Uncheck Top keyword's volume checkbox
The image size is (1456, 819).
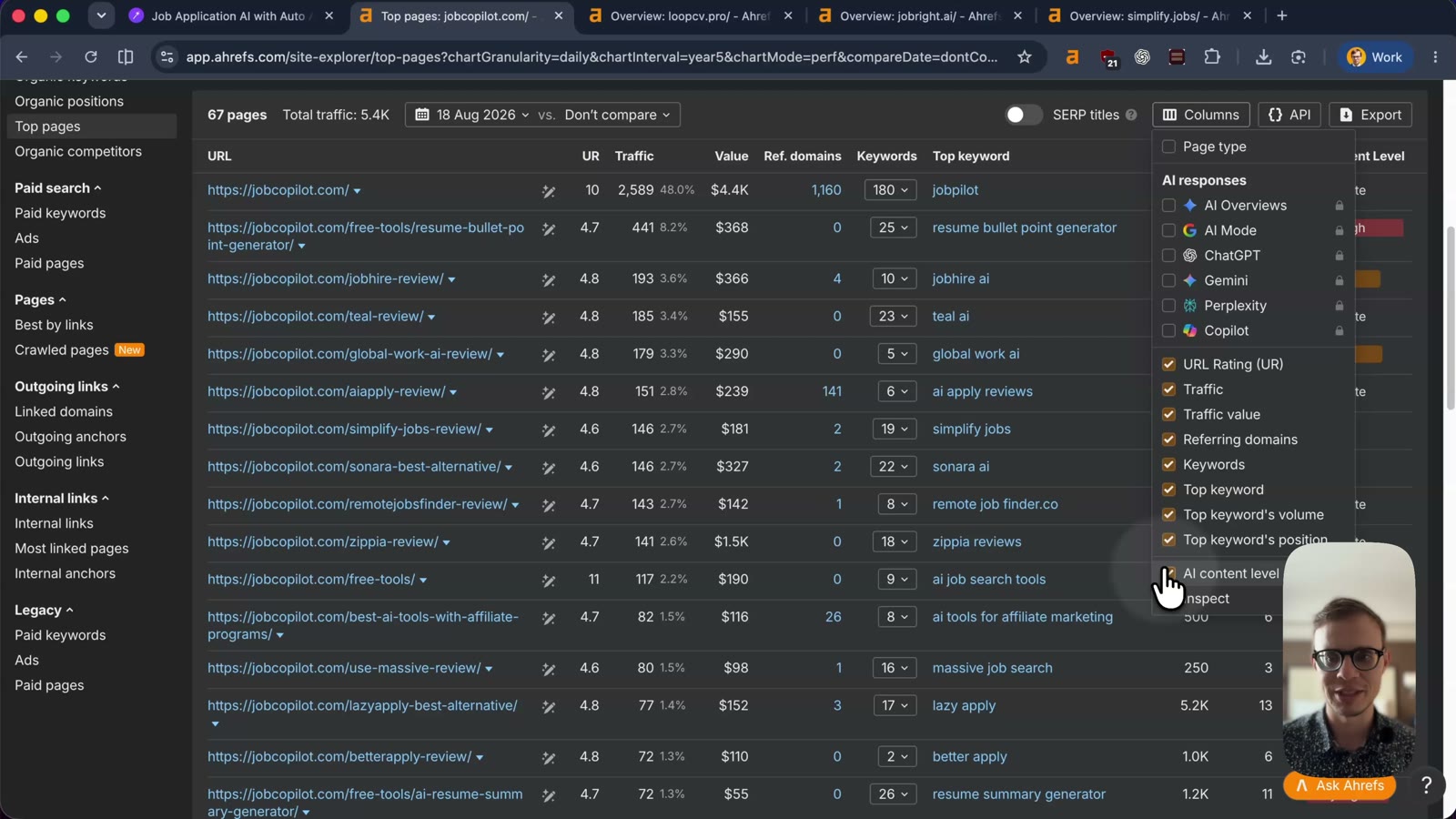pos(1168,515)
